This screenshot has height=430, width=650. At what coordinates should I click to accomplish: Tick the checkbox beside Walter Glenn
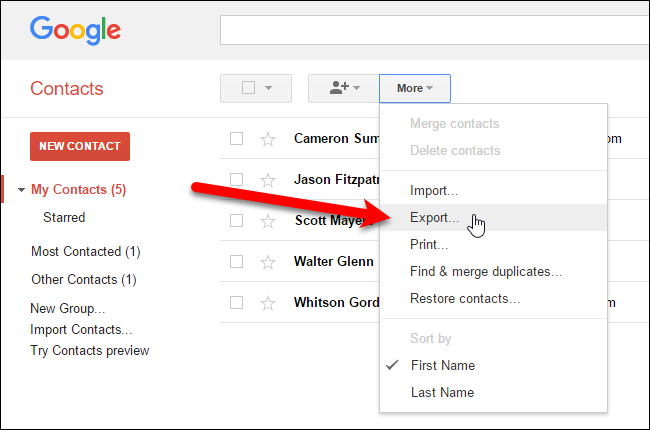point(237,262)
